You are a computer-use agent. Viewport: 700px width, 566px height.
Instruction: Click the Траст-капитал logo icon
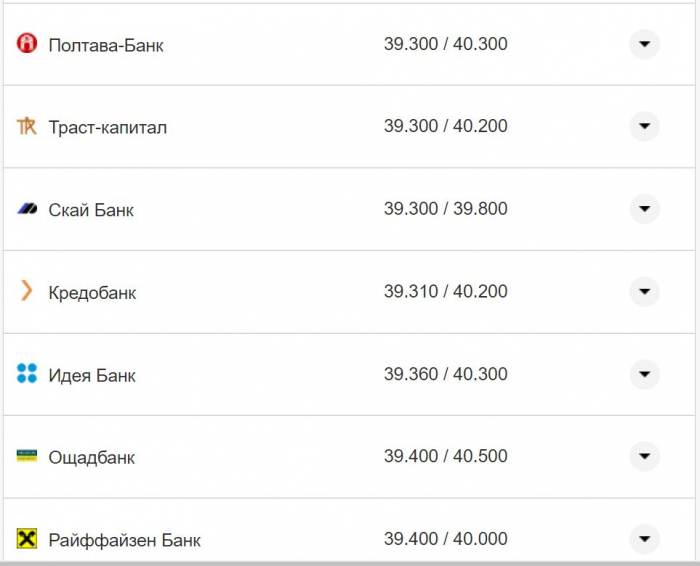tap(27, 126)
